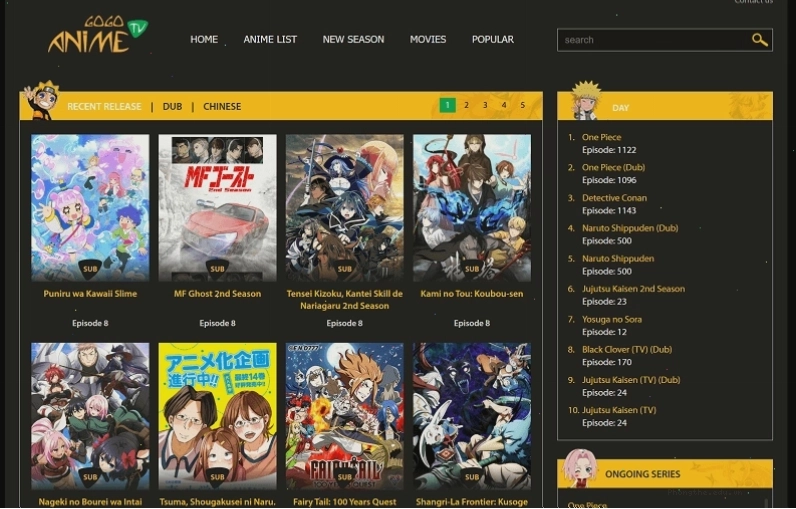
Task: Click the SUB badge on Shangri-La Frontier poster
Action: tap(472, 477)
